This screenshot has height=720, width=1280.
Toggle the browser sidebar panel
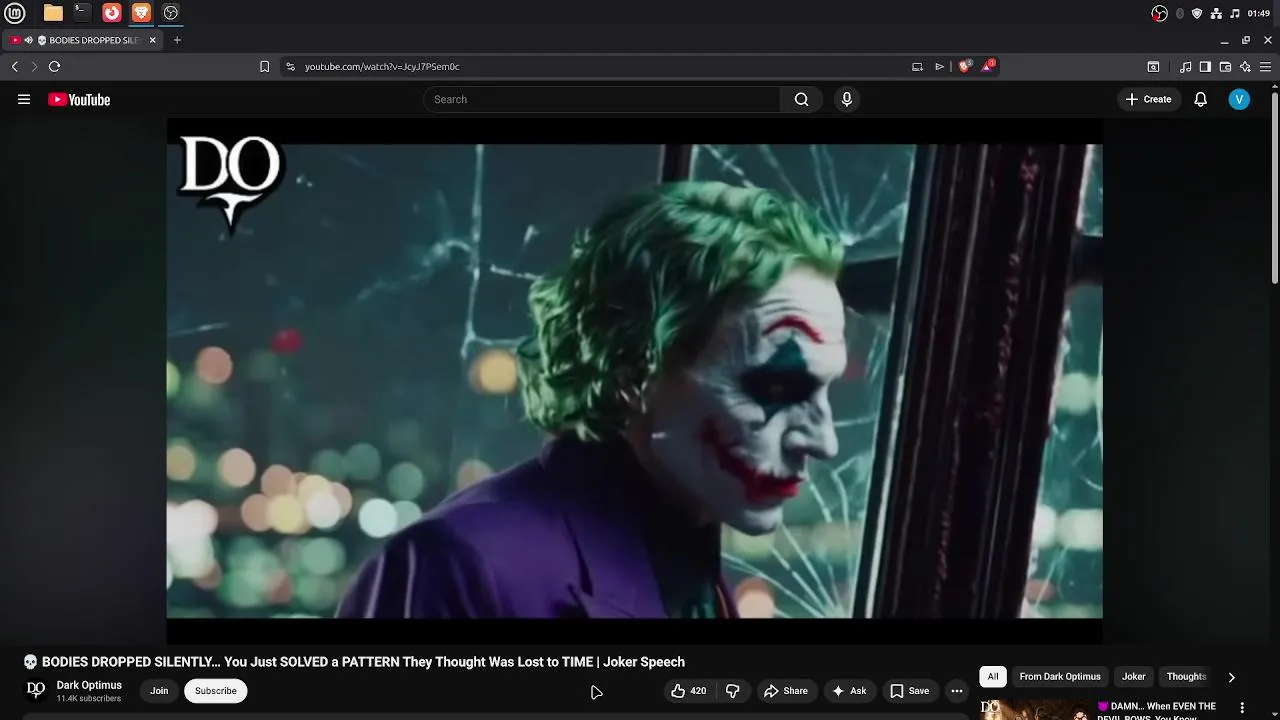point(1205,67)
